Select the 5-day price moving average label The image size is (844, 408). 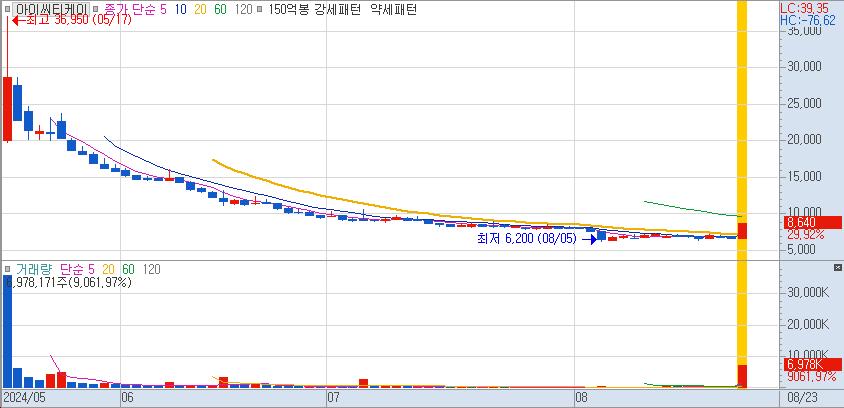(164, 9)
